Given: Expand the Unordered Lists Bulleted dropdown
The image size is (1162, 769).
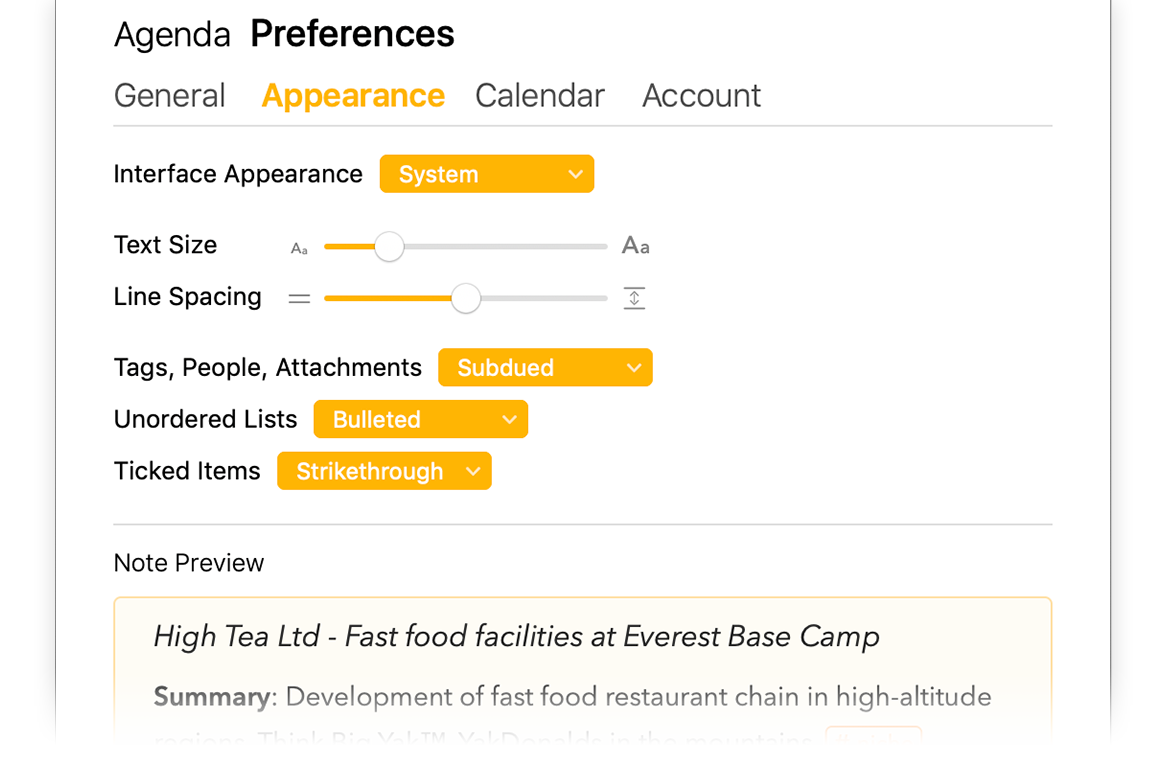Looking at the screenshot, I should tap(421, 419).
